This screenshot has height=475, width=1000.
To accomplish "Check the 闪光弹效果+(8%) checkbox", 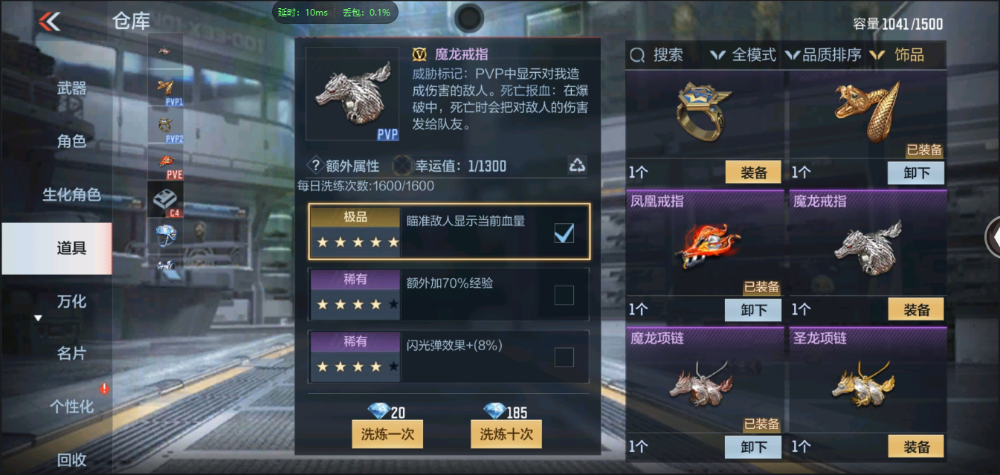I will tap(564, 357).
